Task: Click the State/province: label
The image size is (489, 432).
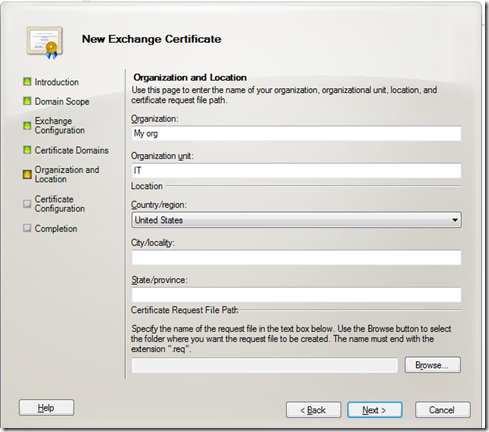Action: 159,280
